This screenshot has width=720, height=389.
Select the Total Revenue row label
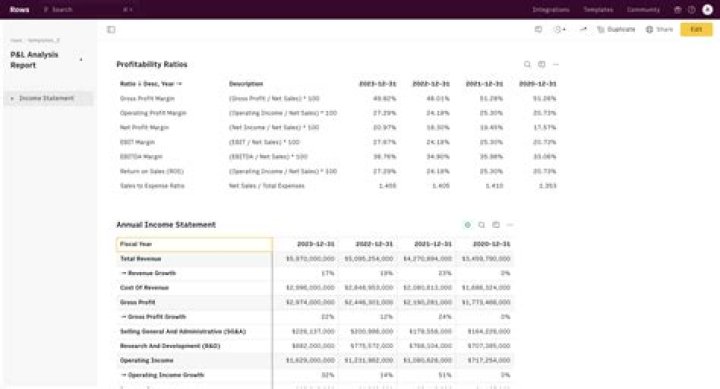(x=141, y=259)
